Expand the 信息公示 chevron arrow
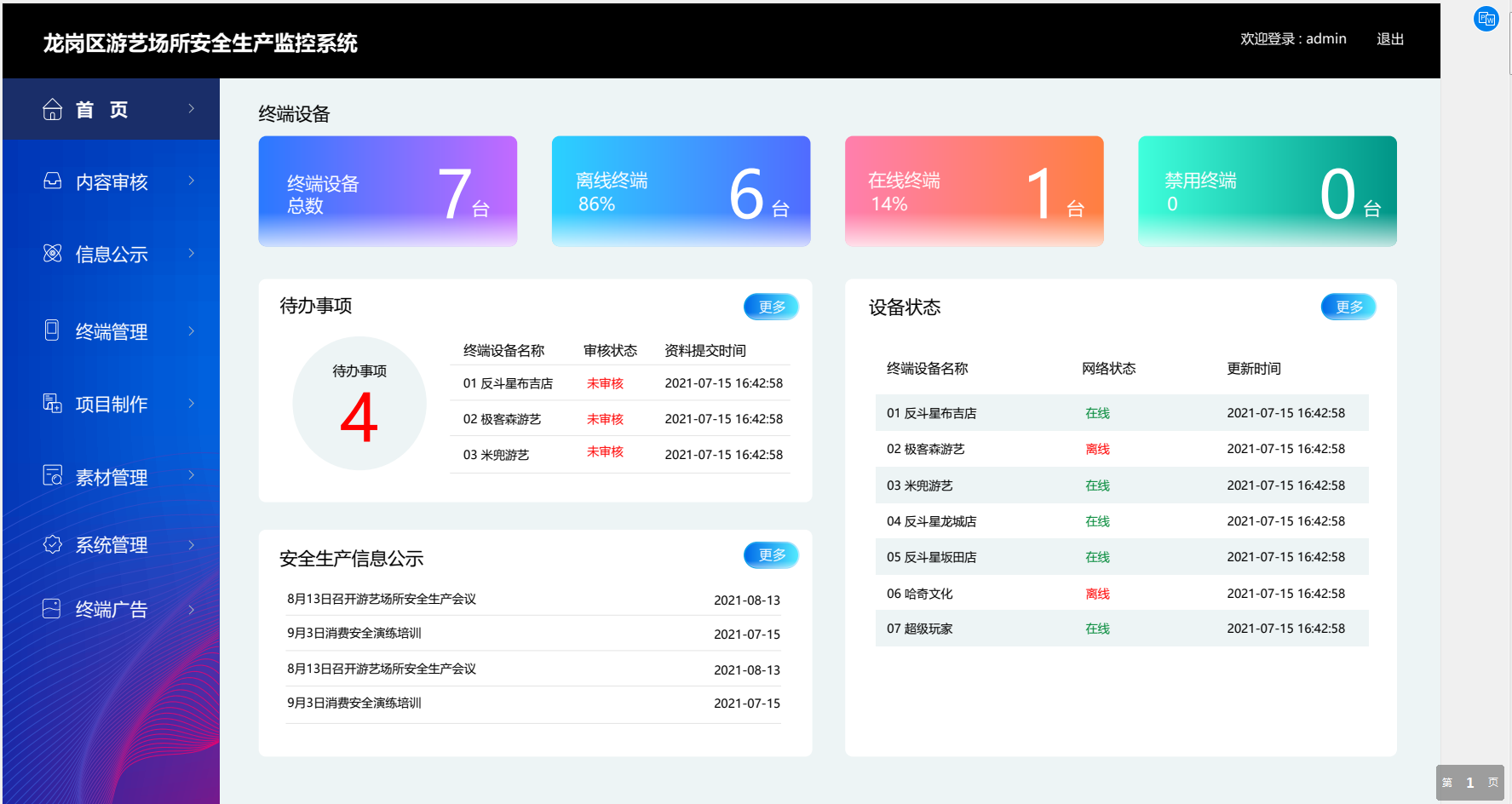The image size is (1512, 804). pyautogui.click(x=192, y=253)
